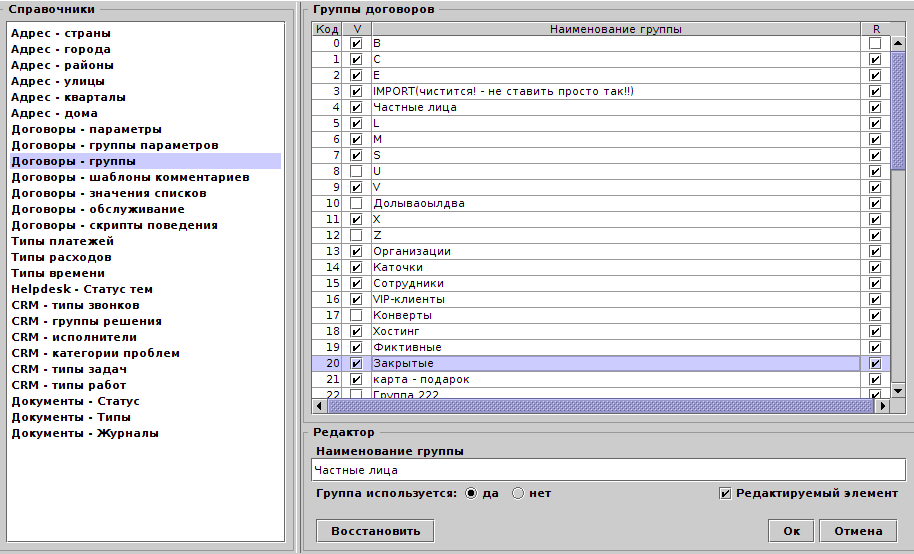914x554 pixels.
Task: Select the 'нет' radio button
Action: [518, 494]
